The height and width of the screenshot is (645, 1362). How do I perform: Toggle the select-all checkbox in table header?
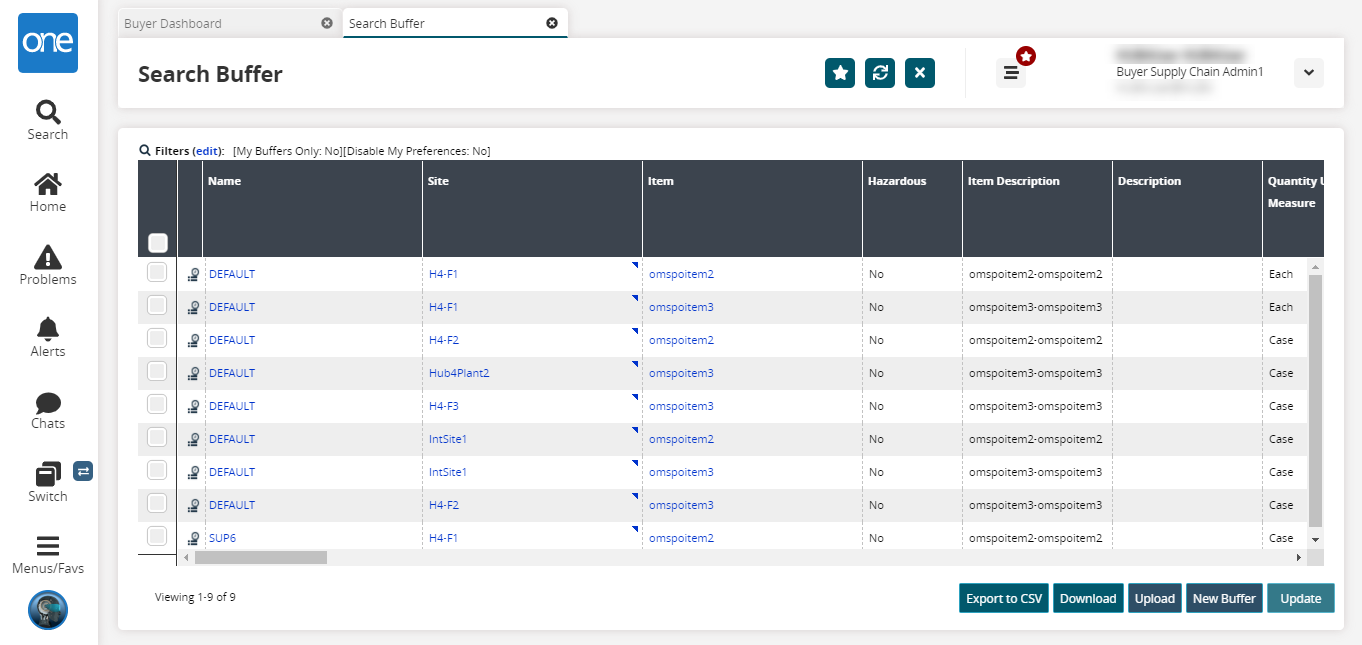click(157, 243)
